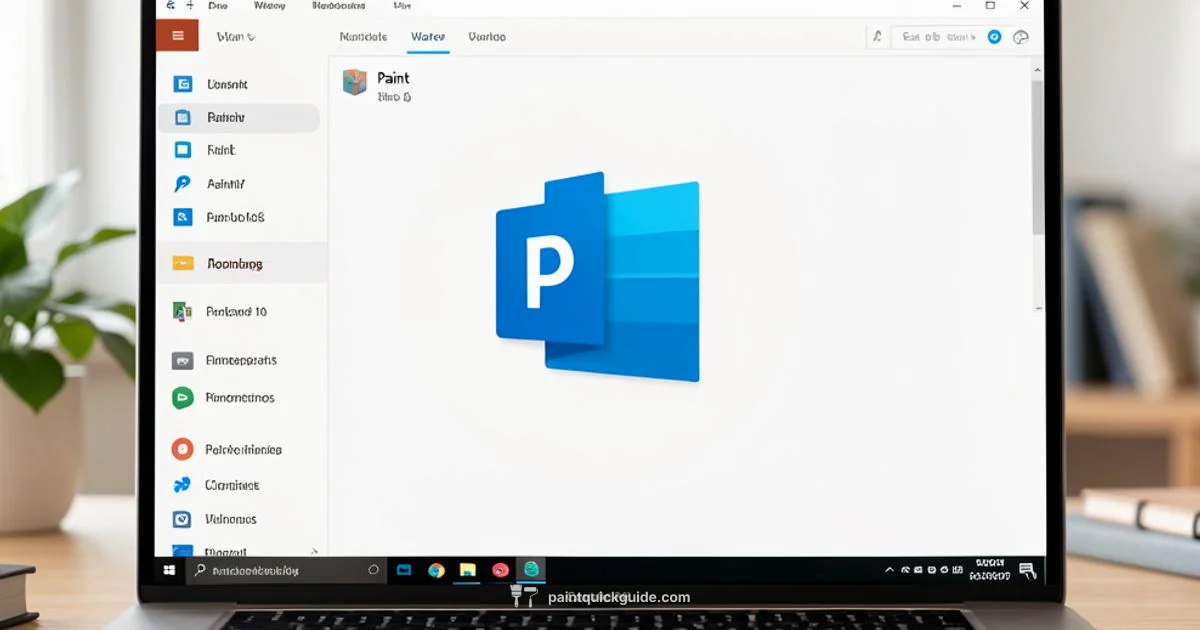Open the notifications button in the system tray

pyautogui.click(x=1028, y=569)
